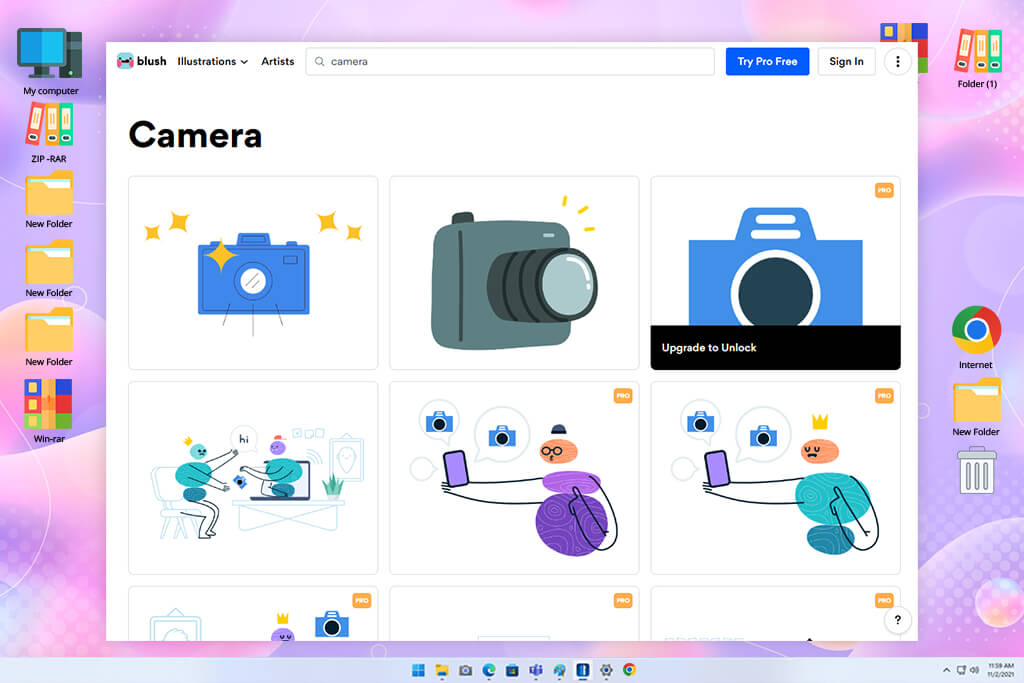Open the Win-rar desktop icon

pyautogui.click(x=49, y=411)
